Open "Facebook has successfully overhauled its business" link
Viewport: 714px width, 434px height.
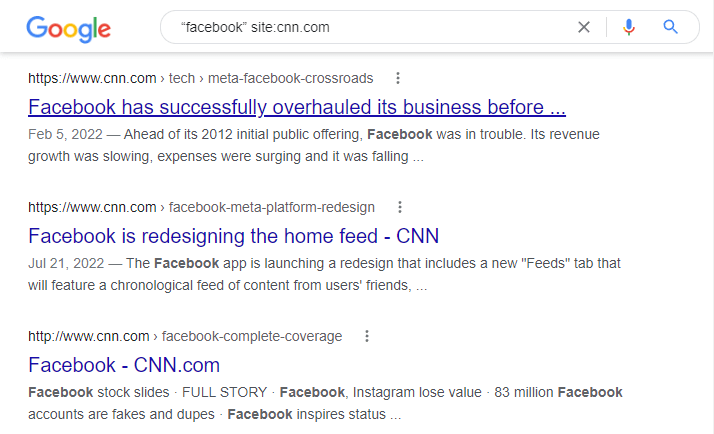pyautogui.click(x=297, y=107)
